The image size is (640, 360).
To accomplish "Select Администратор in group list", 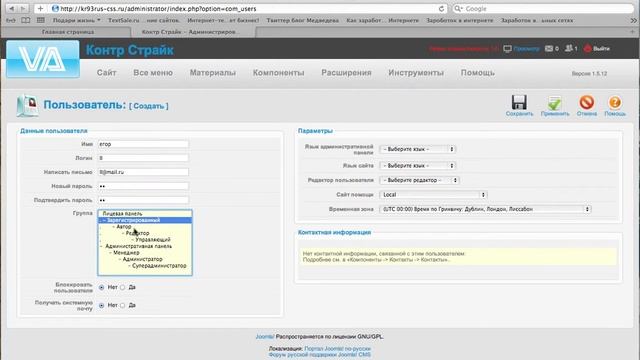I will (145, 259).
